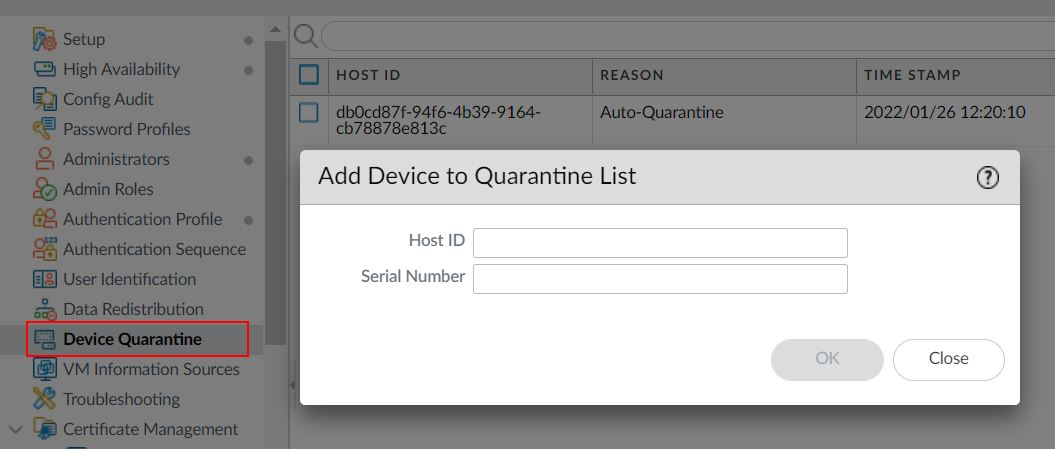This screenshot has width=1055, height=449.
Task: Collapse the Certificate Management tree node
Action: [15, 429]
